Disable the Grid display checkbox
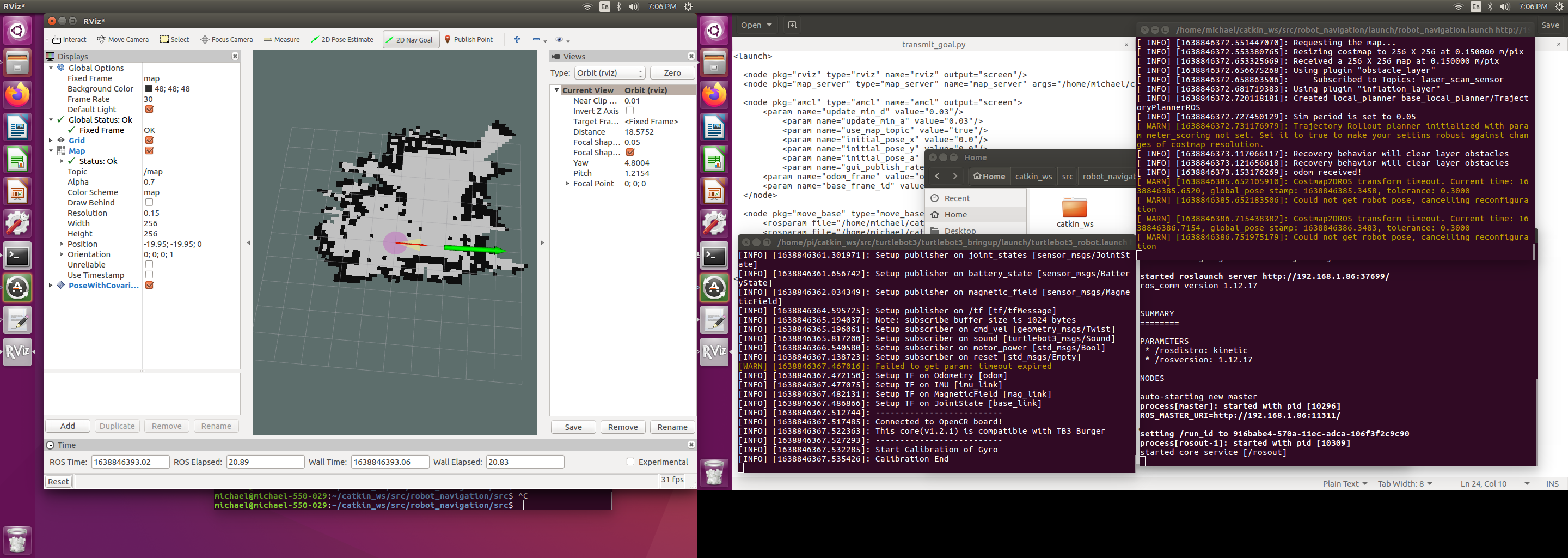This screenshot has height=558, width=1568. click(x=149, y=140)
